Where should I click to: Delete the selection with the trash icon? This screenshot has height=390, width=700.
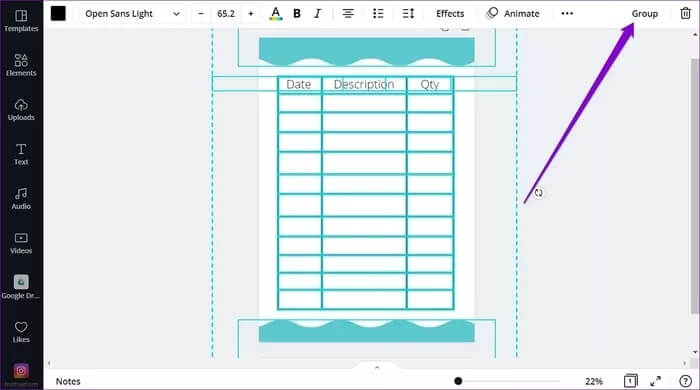click(685, 13)
